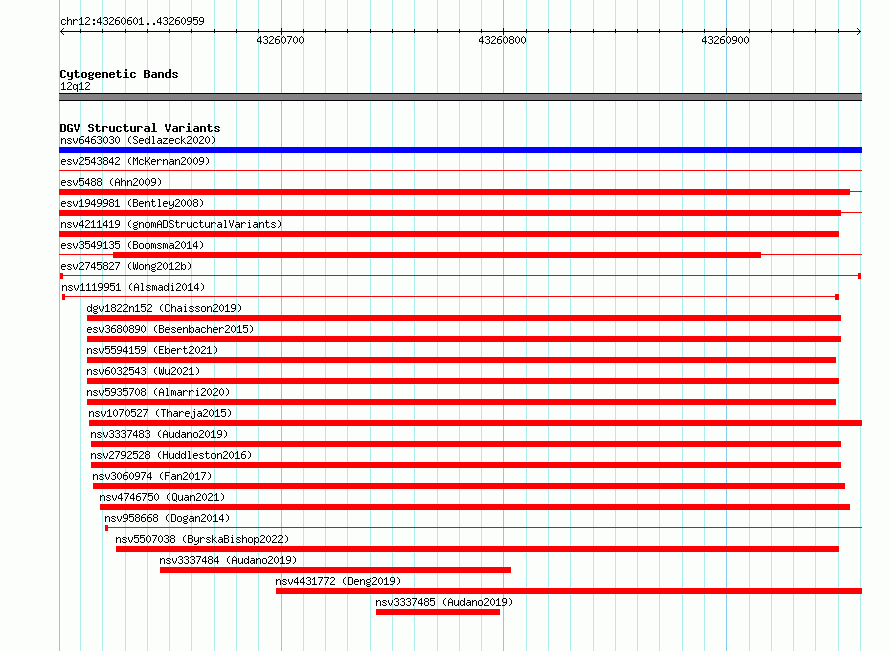The width and height of the screenshot is (890, 651).
Task: Click the 43260700 ruler position label
Action: click(280, 40)
